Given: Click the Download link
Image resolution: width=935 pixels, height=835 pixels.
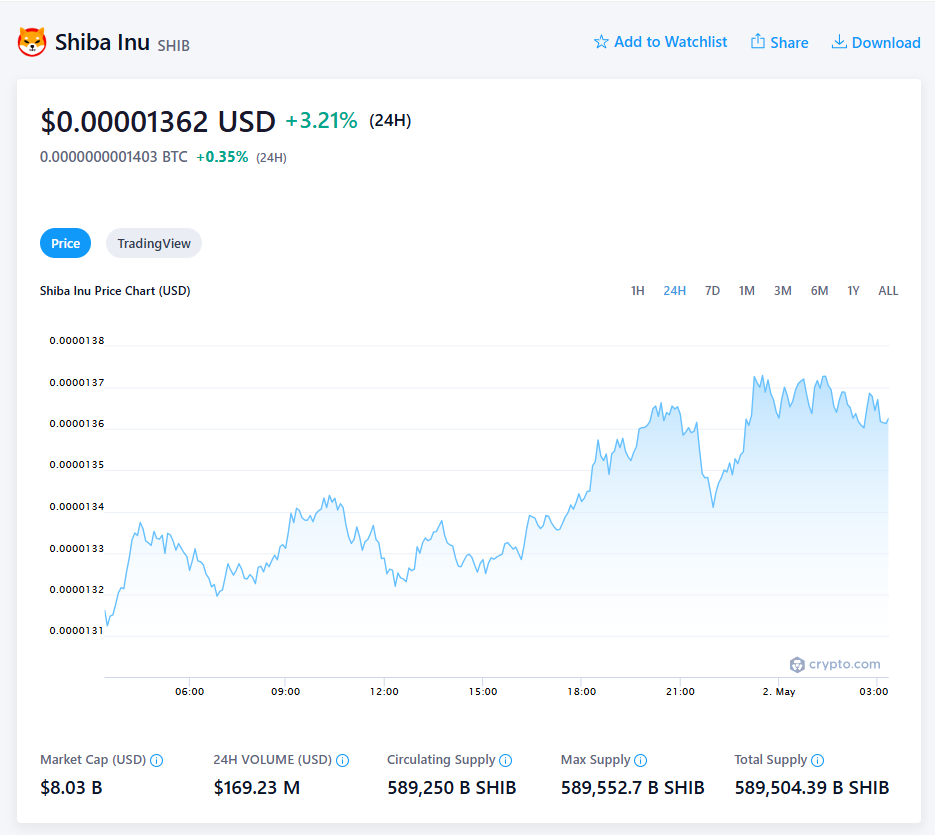Looking at the screenshot, I should [x=876, y=42].
